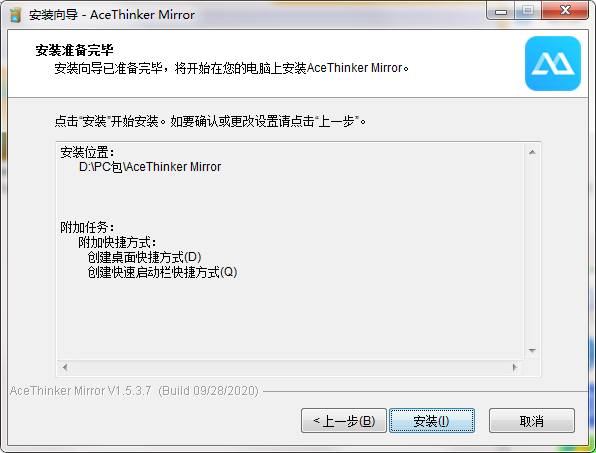Click the 创建桌面快捷方式(D) line

[x=144, y=257]
